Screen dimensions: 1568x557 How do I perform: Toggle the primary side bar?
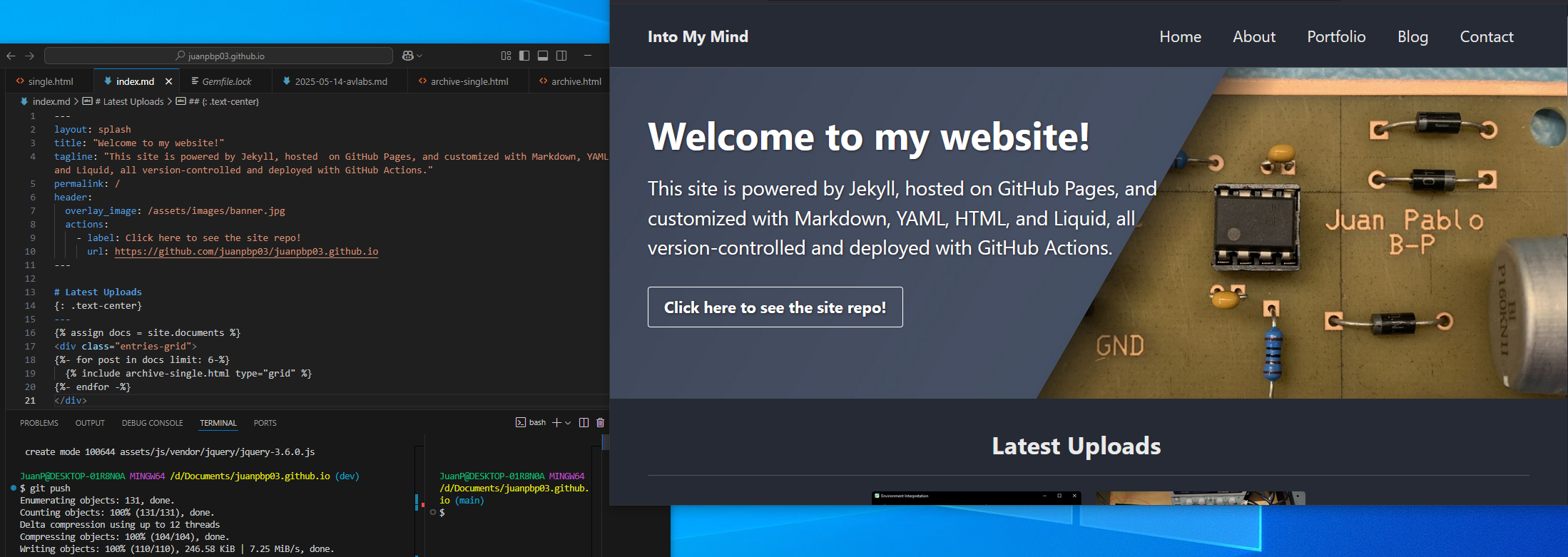coord(524,56)
